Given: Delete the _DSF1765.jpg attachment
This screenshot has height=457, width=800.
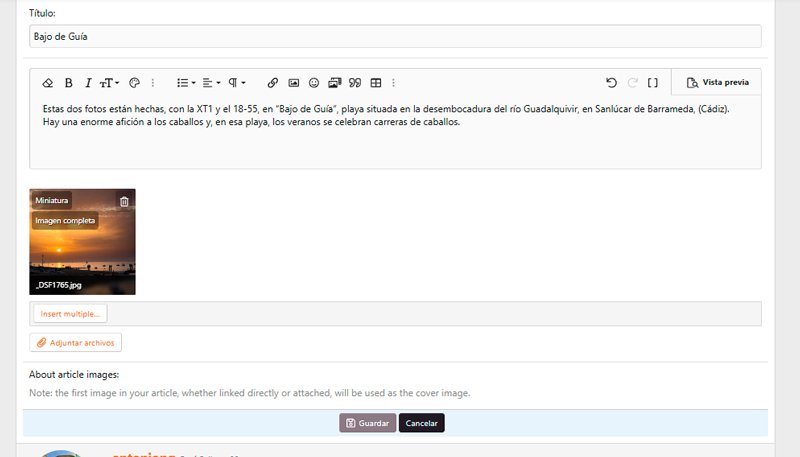Looking at the screenshot, I should click(124, 201).
